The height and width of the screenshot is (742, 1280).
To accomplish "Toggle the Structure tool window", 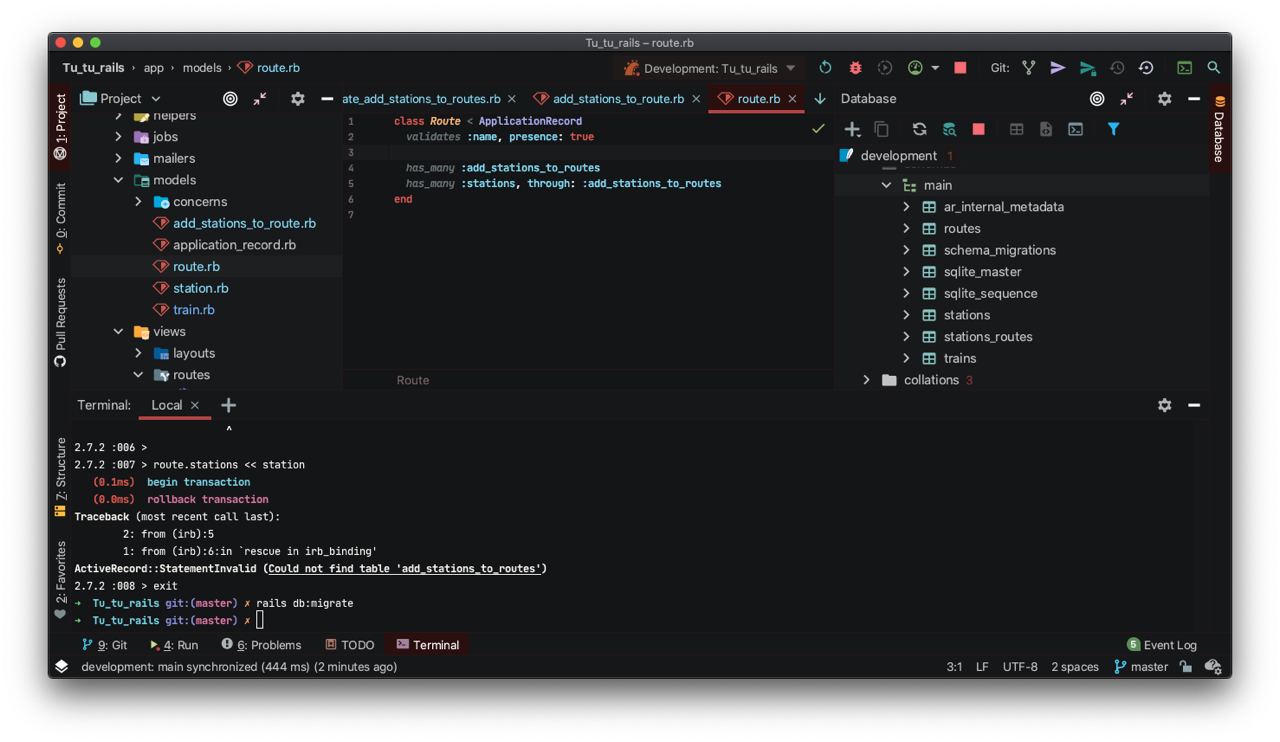I will [x=60, y=477].
